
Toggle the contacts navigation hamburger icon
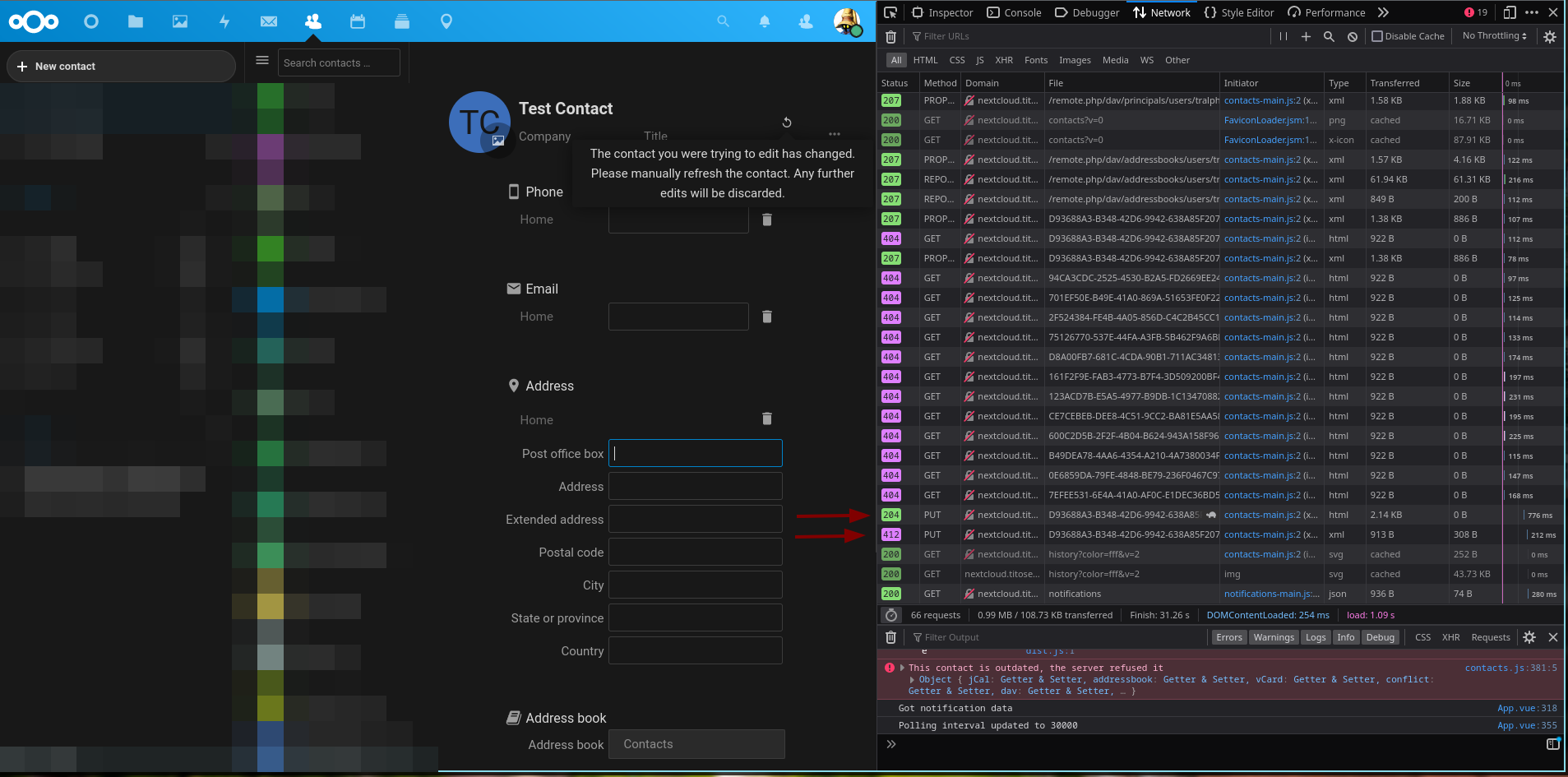[262, 60]
